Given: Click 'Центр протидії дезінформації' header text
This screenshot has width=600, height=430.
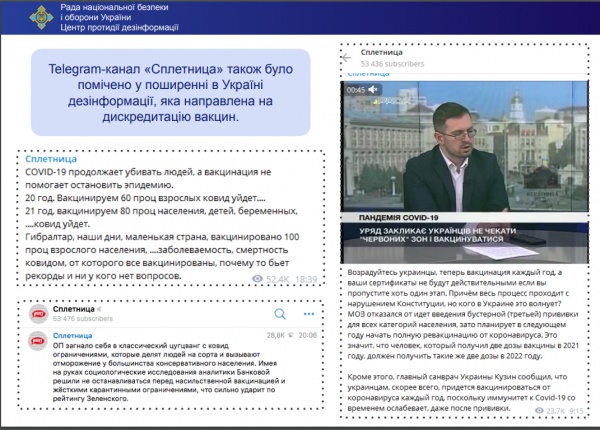Looking at the screenshot, I should click(119, 27).
